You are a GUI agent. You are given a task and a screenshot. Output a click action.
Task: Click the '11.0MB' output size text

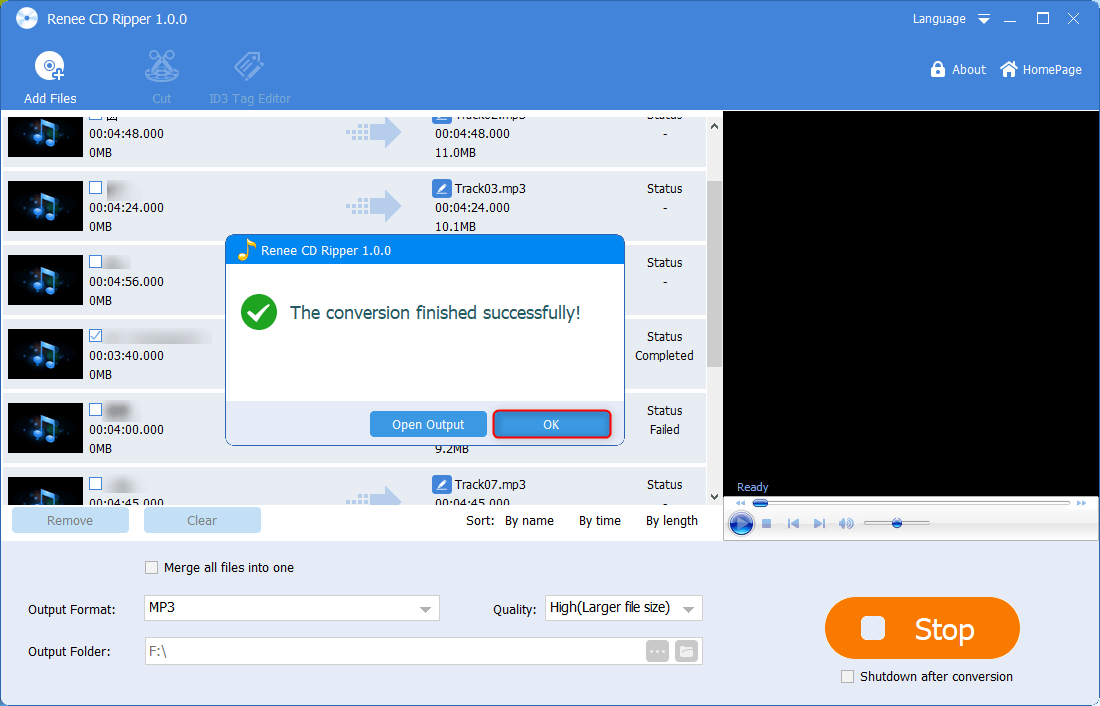(455, 152)
